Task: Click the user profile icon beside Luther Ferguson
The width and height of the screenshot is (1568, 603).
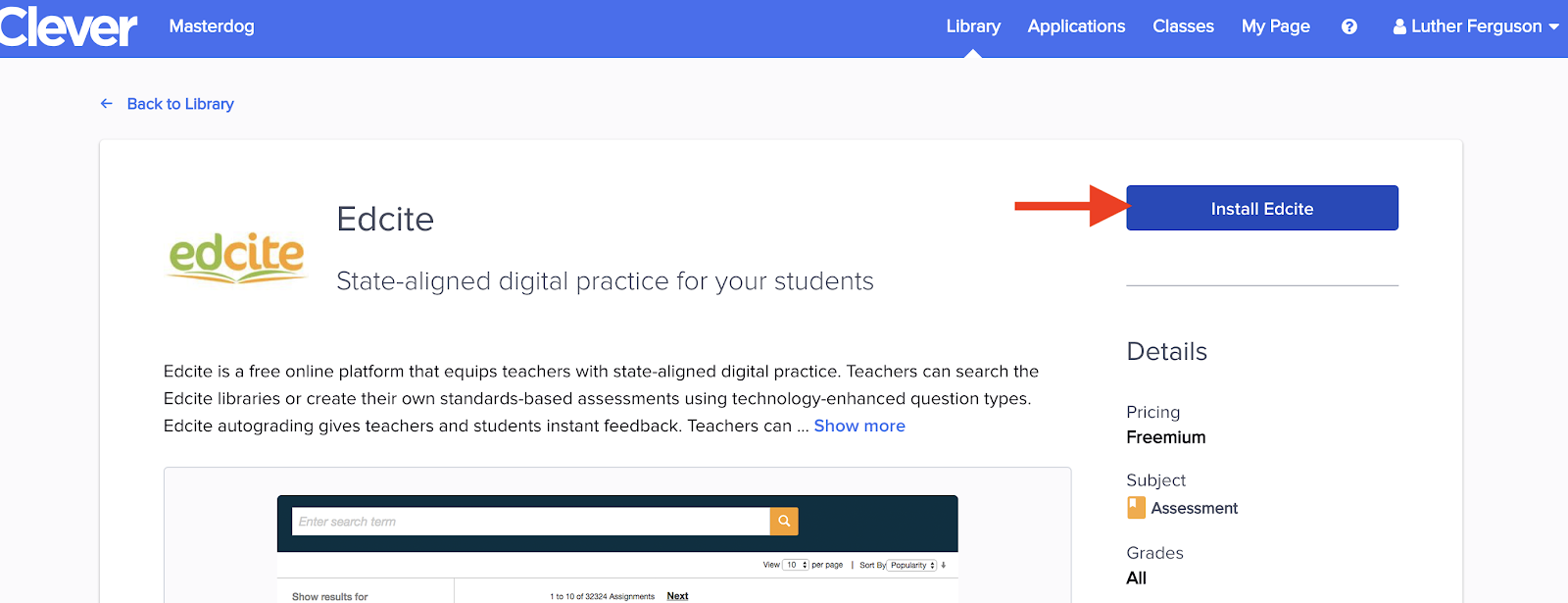Action: pos(1399,26)
